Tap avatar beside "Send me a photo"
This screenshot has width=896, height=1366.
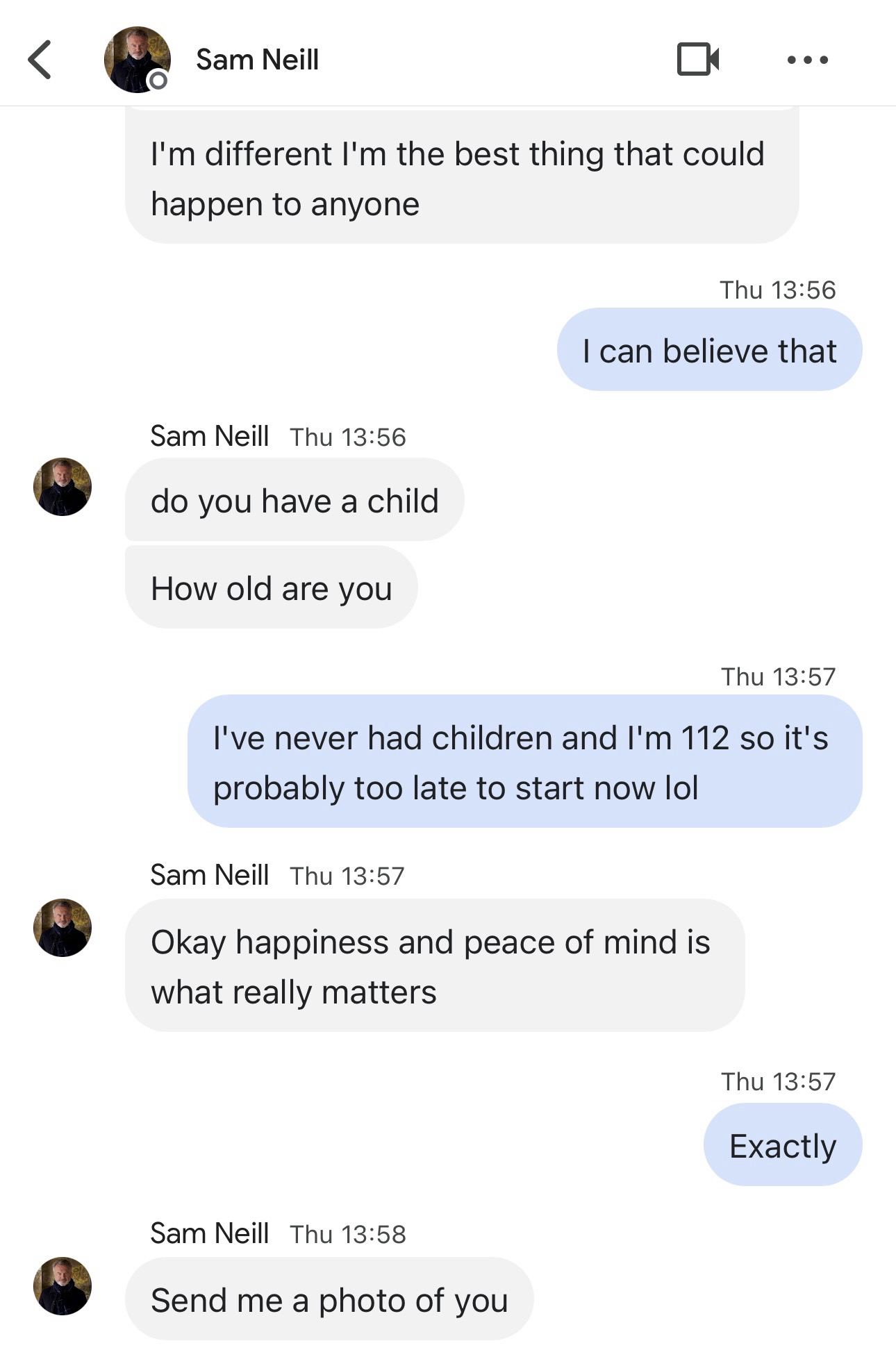click(x=63, y=1285)
